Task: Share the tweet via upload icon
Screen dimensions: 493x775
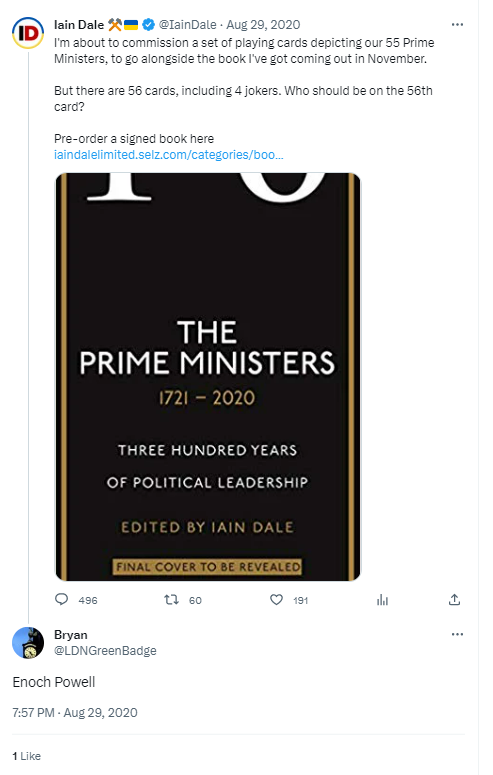Action: click(x=454, y=600)
